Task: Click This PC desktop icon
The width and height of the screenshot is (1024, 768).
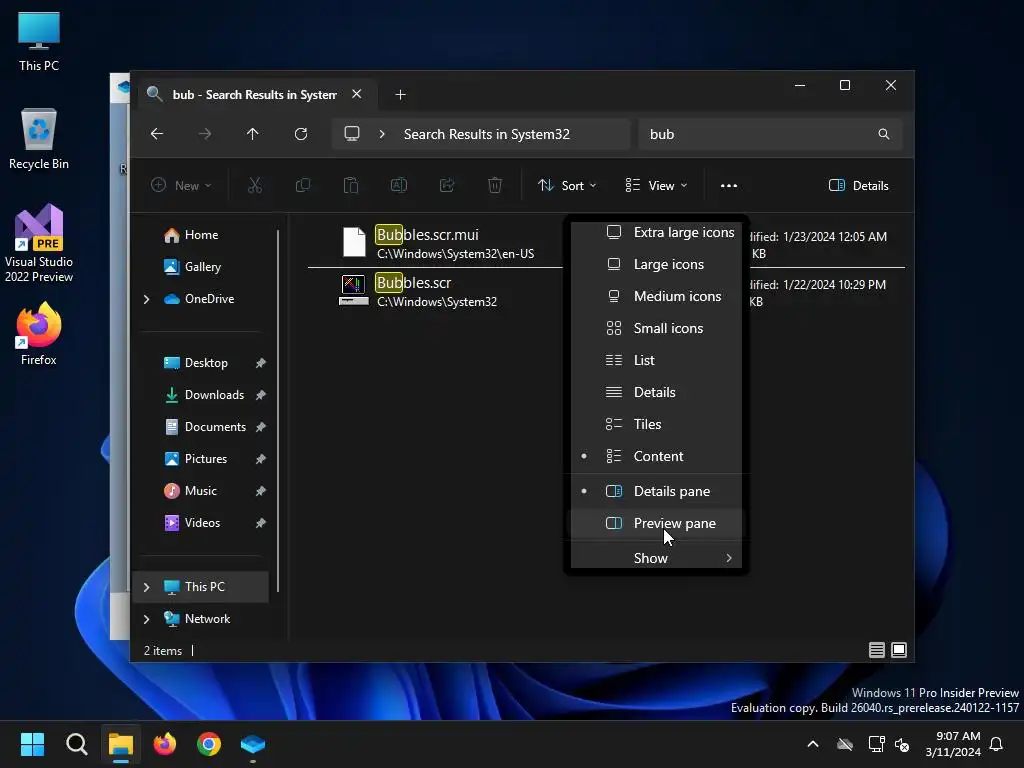Action: coord(39,41)
